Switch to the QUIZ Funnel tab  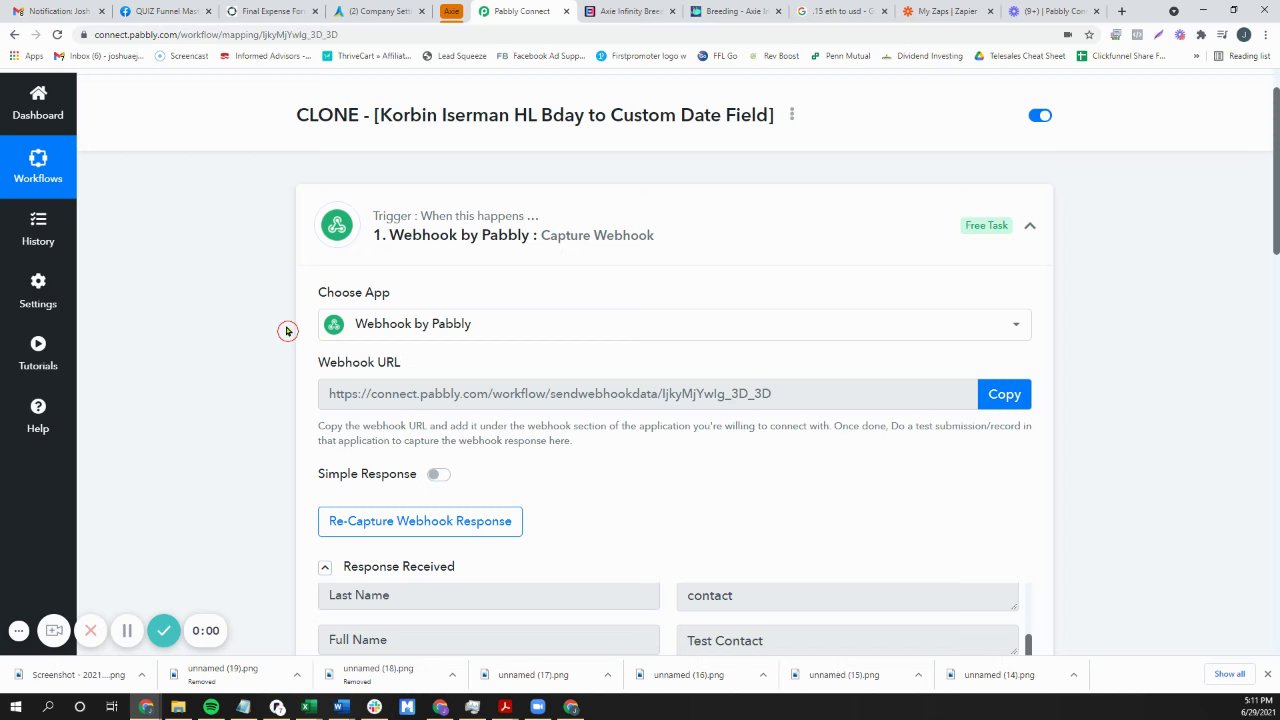pos(164,11)
